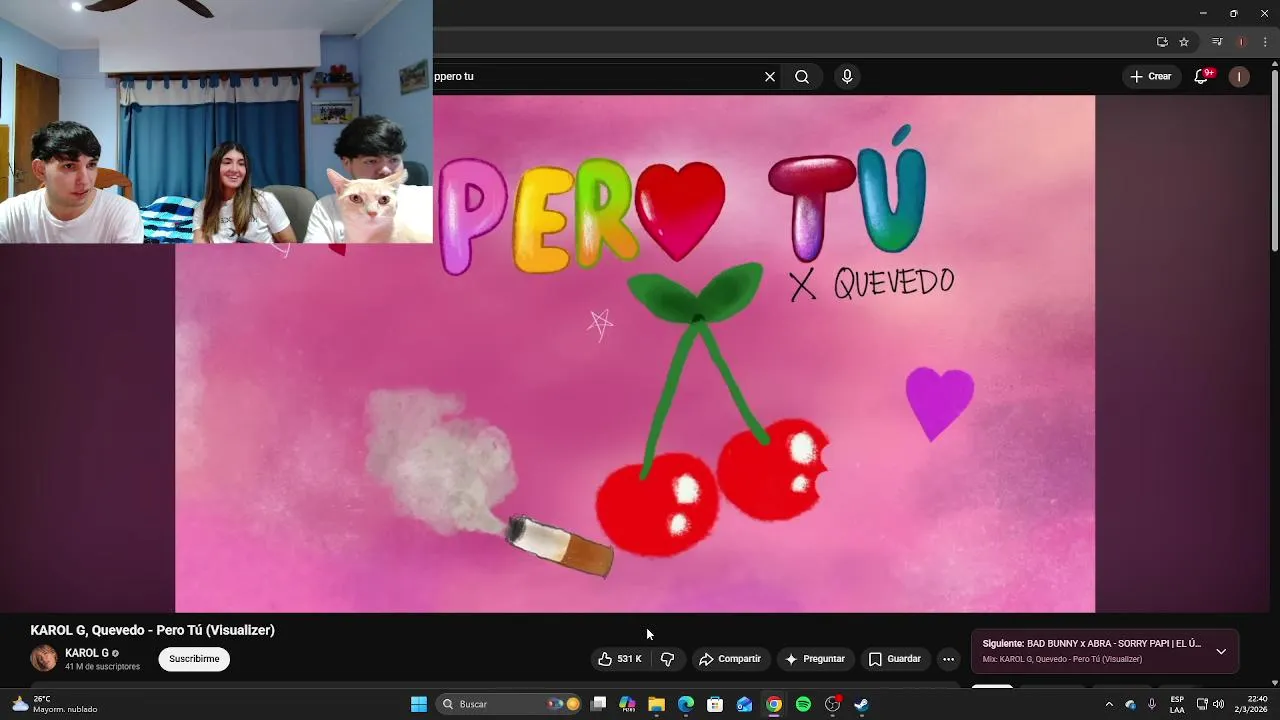The image size is (1280, 720).
Task: Open Steam from the taskbar
Action: point(861,704)
